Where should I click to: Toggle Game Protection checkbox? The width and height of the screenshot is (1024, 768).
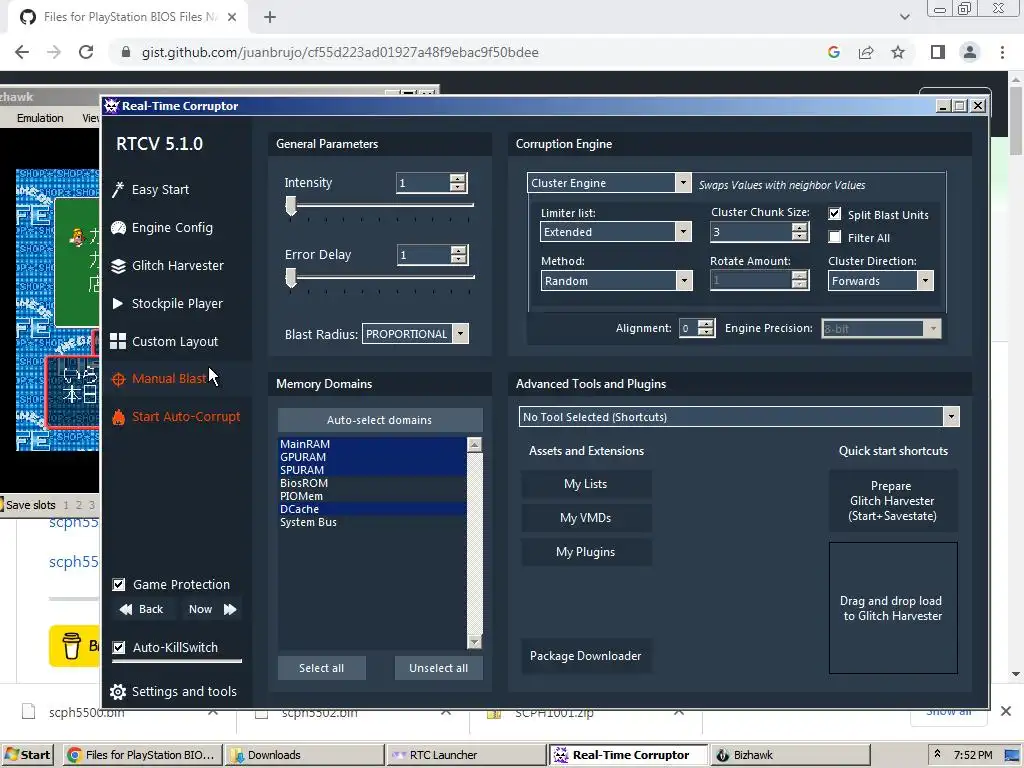[119, 584]
